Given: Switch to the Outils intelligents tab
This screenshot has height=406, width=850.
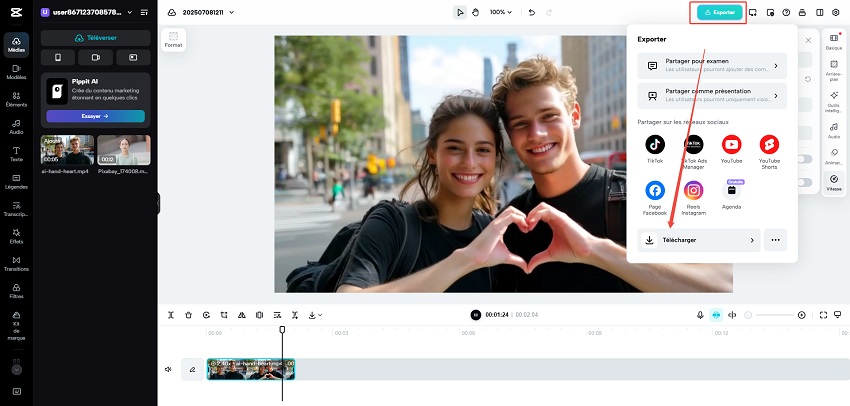Looking at the screenshot, I should point(834,101).
